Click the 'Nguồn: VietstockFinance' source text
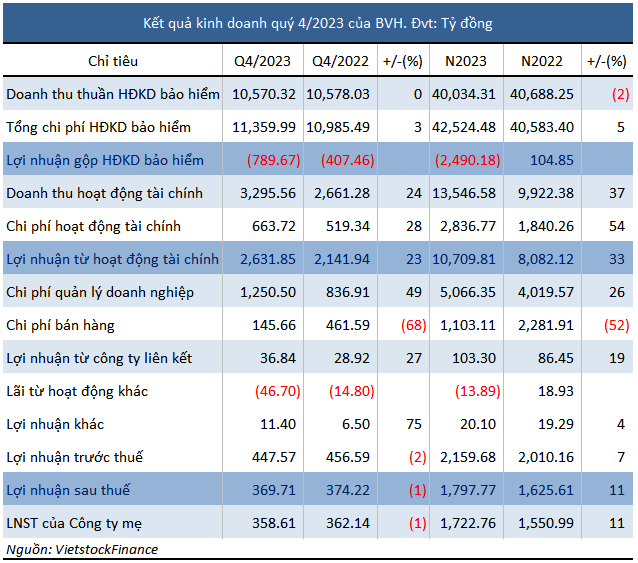 click(82, 550)
